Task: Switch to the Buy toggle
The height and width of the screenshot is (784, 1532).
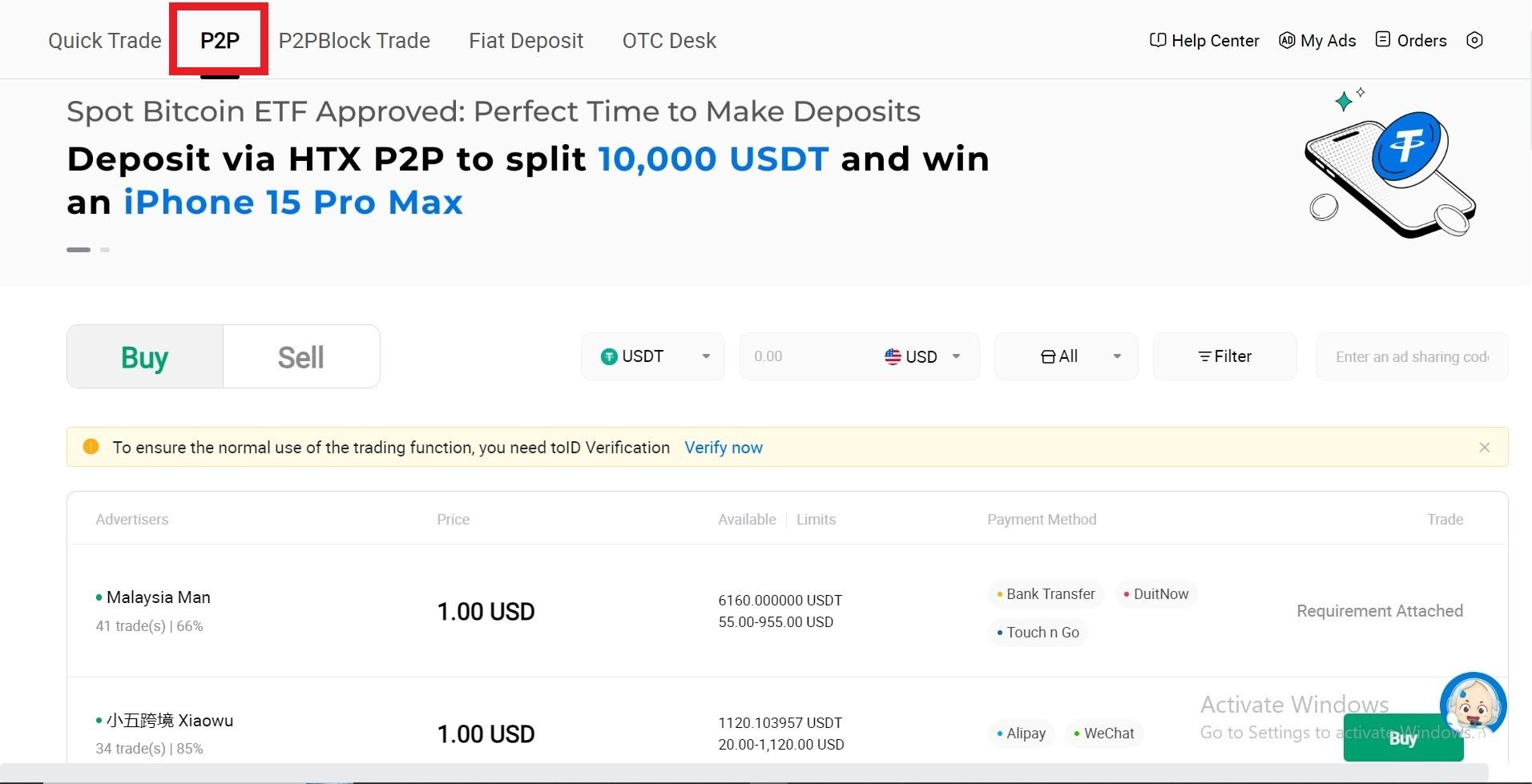Action: pos(145,356)
